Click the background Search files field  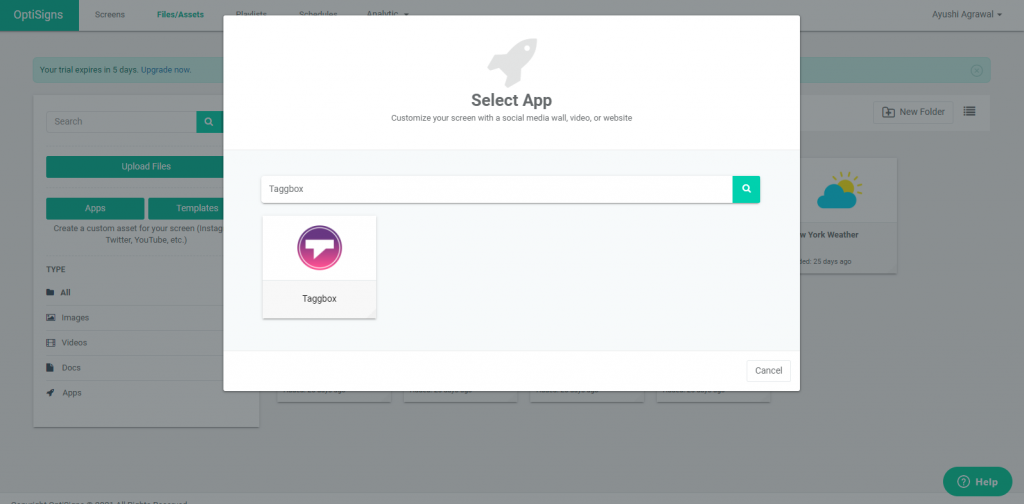121,121
